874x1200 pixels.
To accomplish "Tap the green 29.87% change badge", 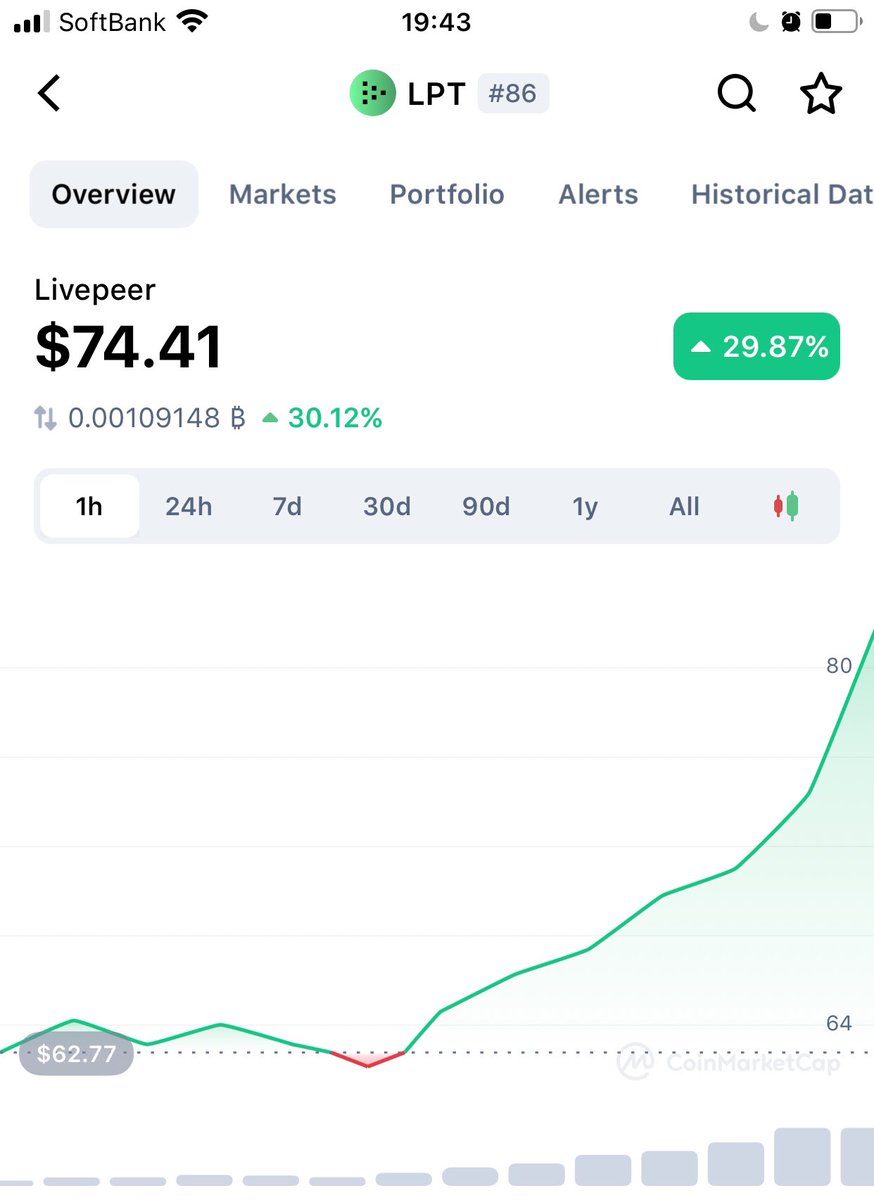I will [757, 346].
